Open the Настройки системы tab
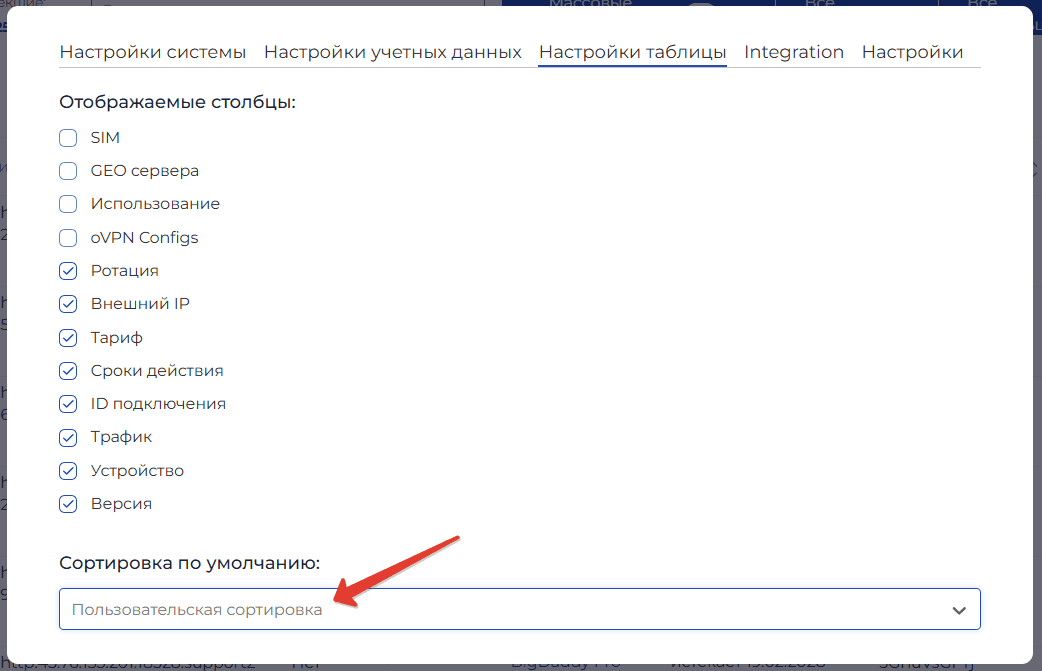 (x=153, y=52)
